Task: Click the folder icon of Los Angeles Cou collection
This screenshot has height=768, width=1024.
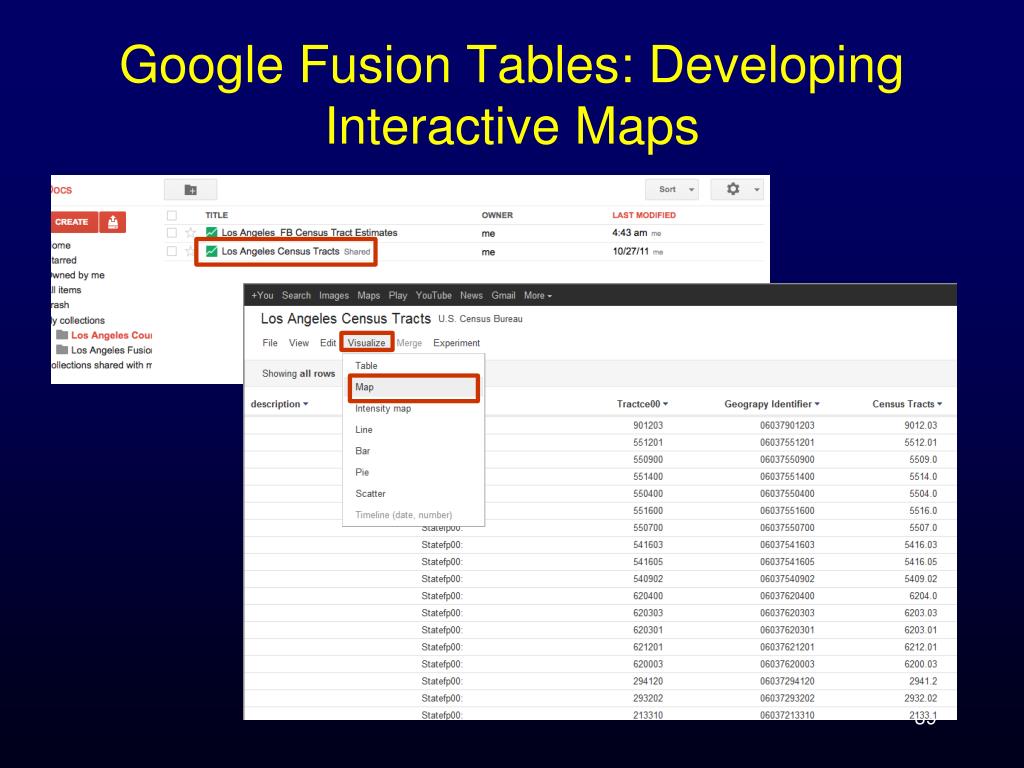Action: pos(62,334)
